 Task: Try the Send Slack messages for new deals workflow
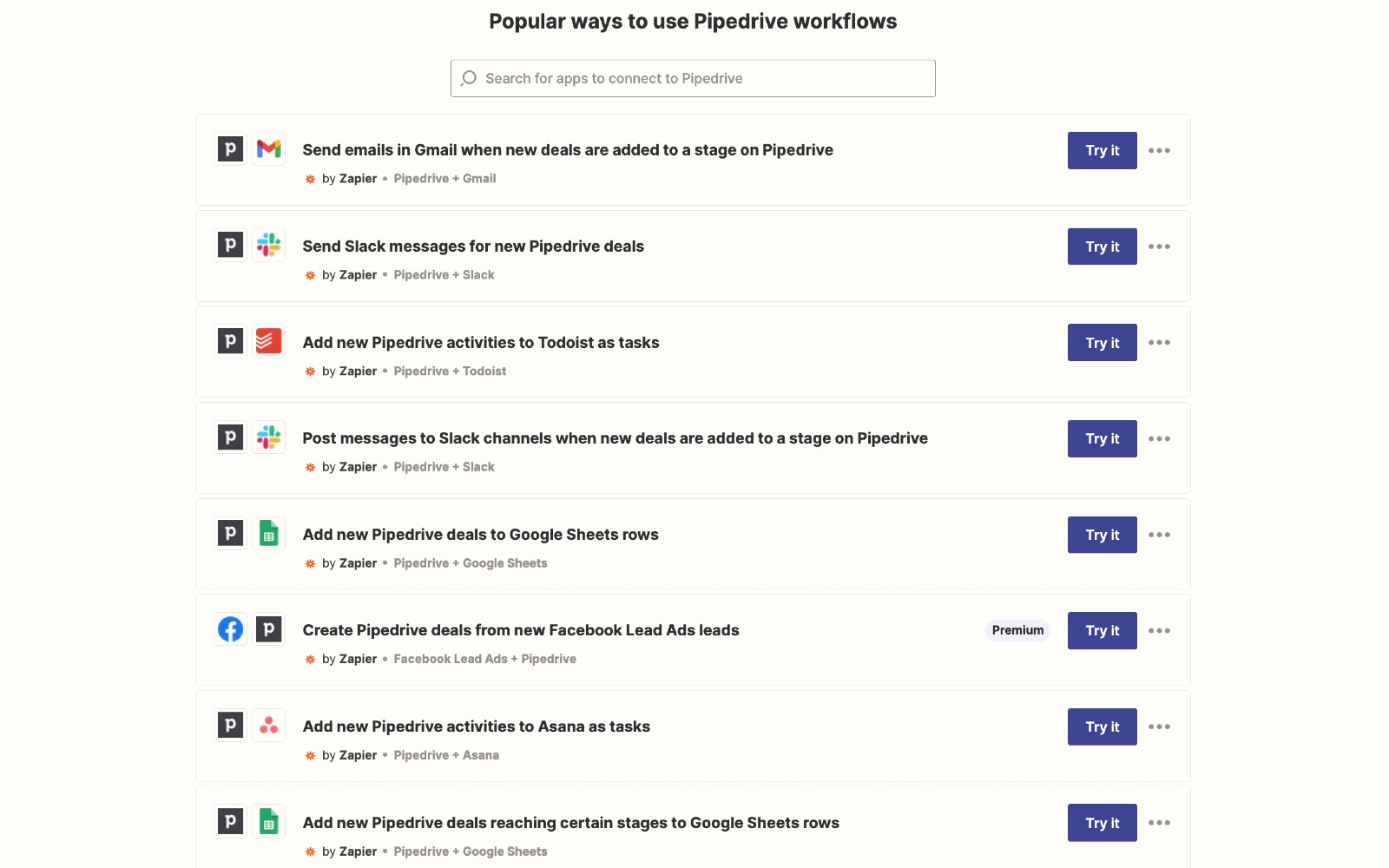1102,247
